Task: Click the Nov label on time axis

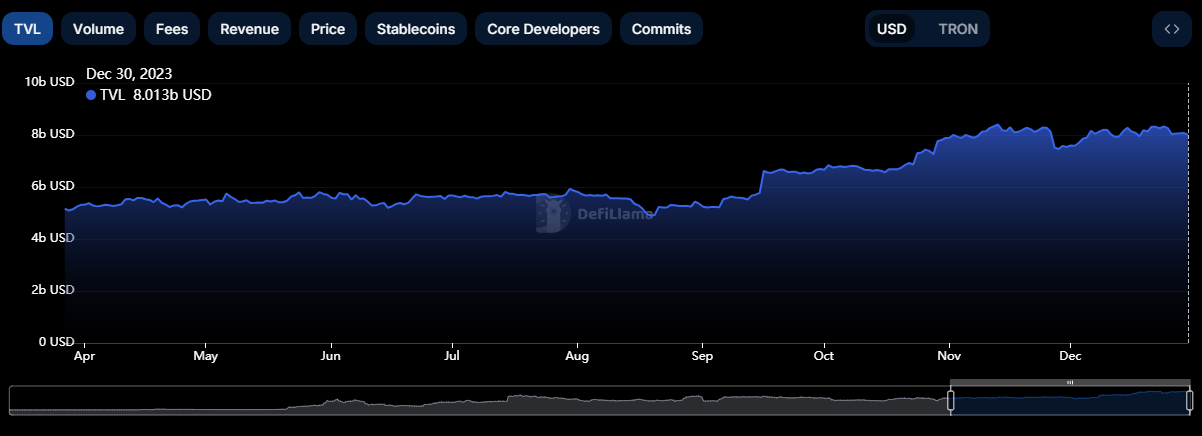Action: (950, 356)
